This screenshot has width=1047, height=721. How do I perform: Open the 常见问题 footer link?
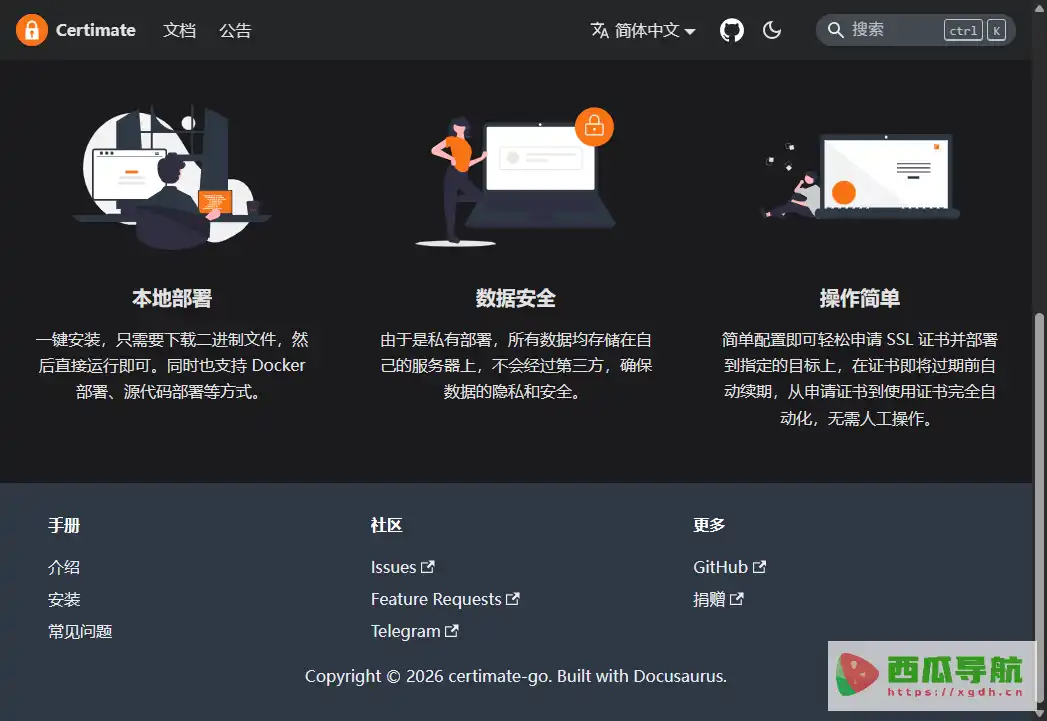coord(80,632)
